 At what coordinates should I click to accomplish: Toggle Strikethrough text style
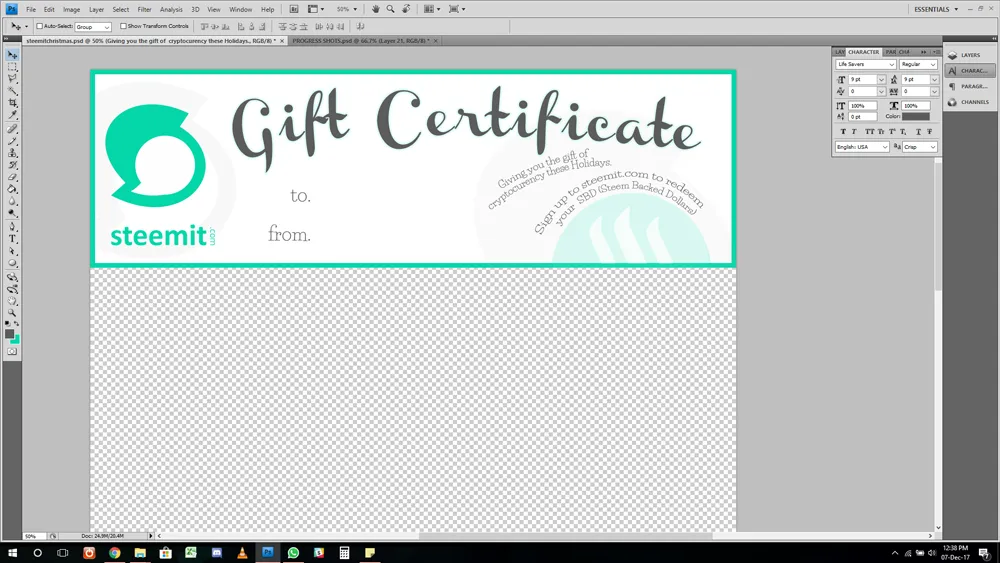coord(930,132)
